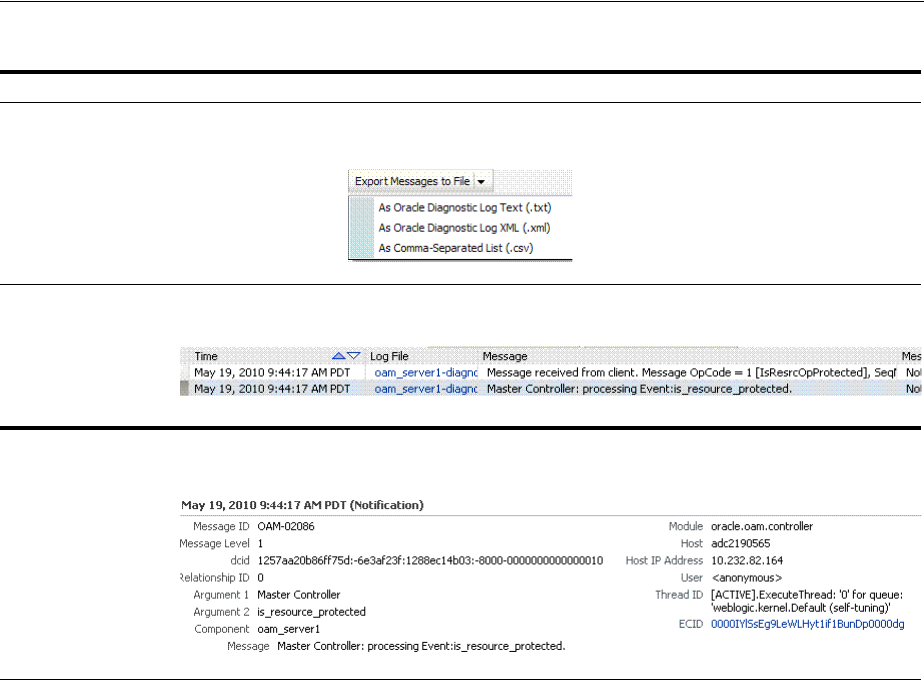Click the Message column header
This screenshot has height=680, width=924.
[504, 356]
